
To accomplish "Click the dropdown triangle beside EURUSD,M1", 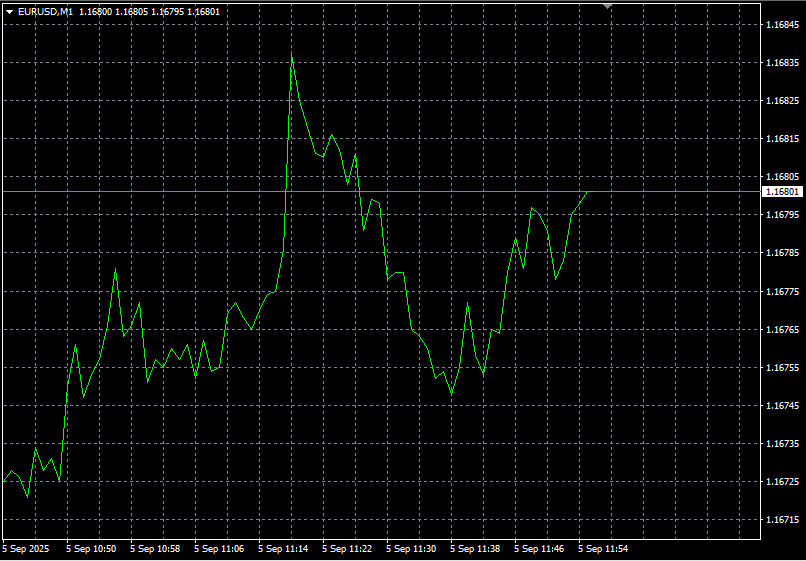I will pyautogui.click(x=9, y=12).
